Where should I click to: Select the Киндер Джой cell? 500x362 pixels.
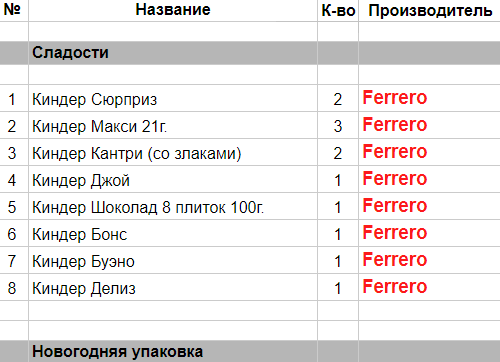click(x=173, y=180)
